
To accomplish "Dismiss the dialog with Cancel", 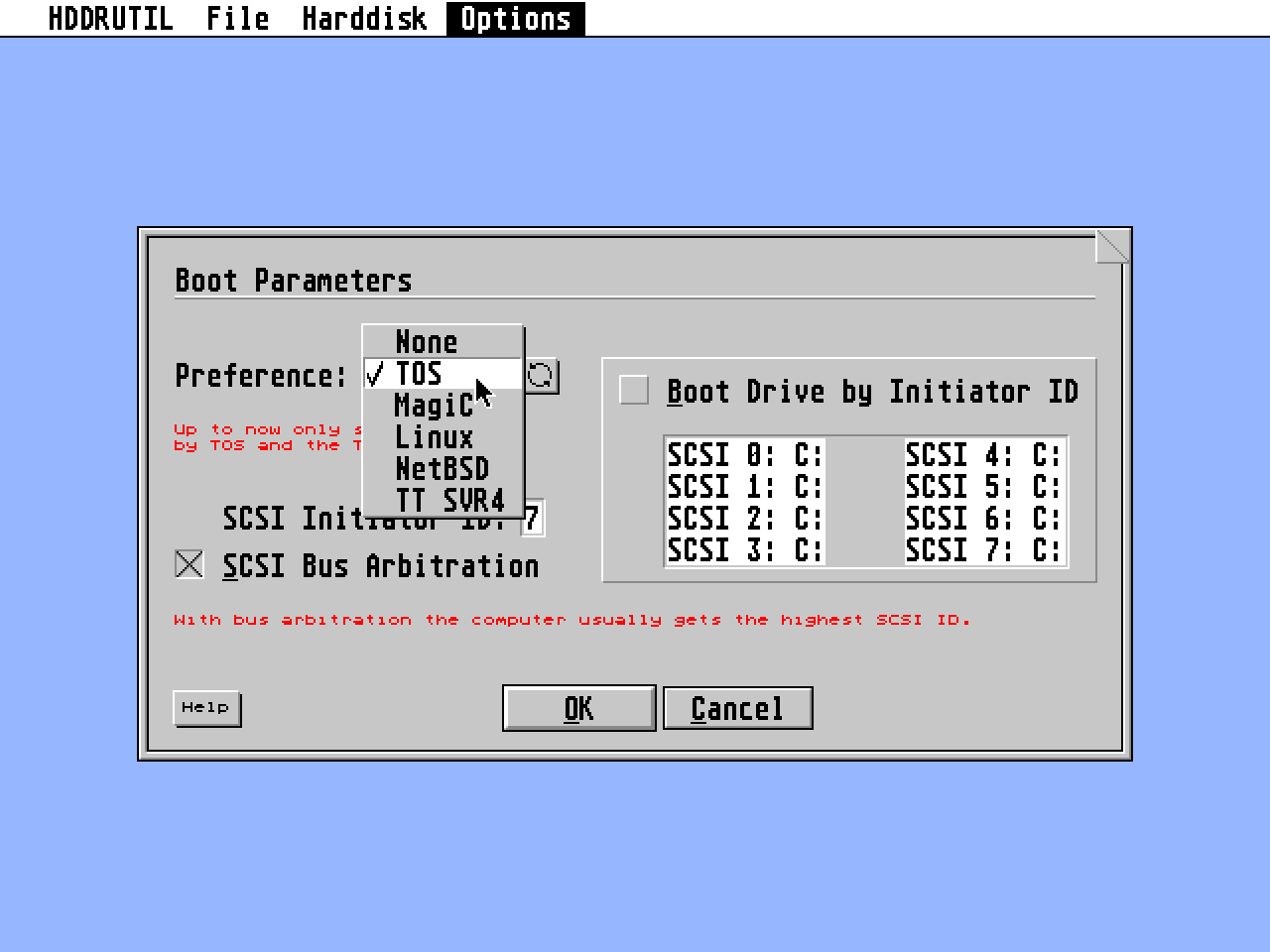I will [x=736, y=707].
